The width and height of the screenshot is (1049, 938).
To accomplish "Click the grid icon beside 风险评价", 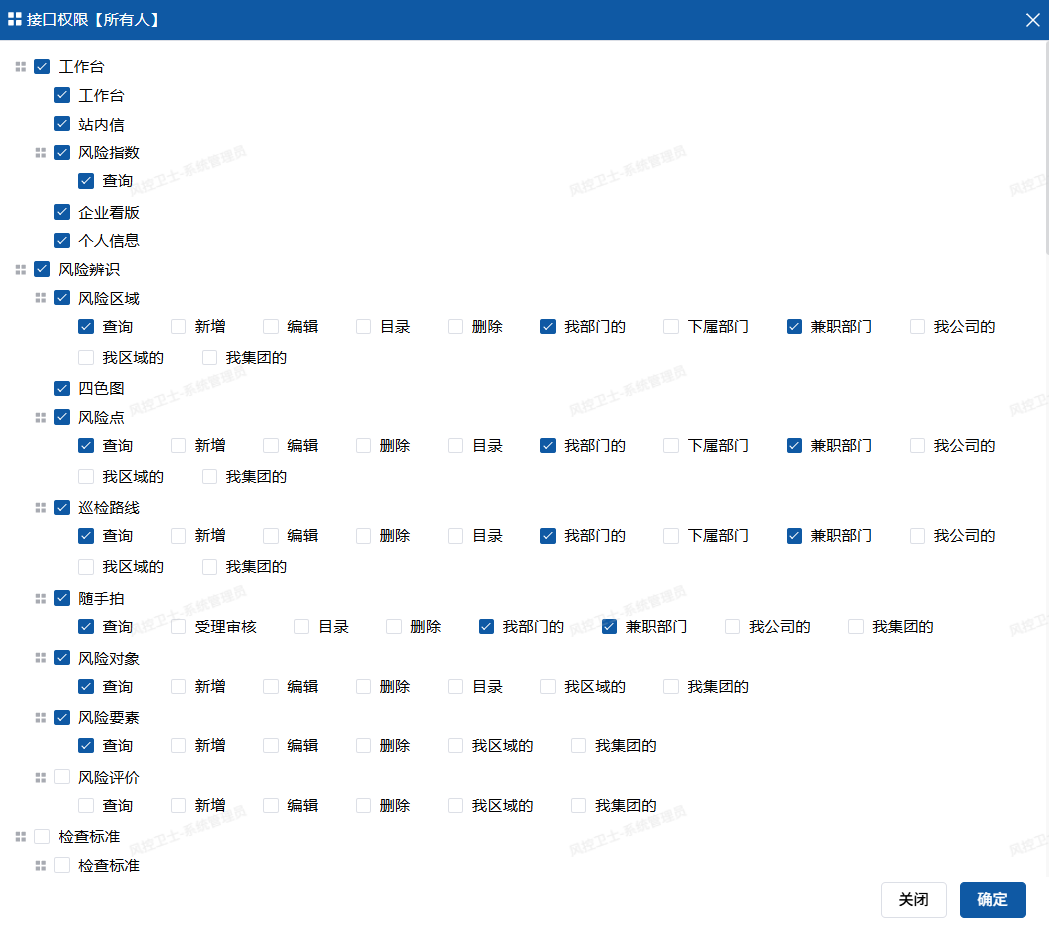I will (x=41, y=777).
